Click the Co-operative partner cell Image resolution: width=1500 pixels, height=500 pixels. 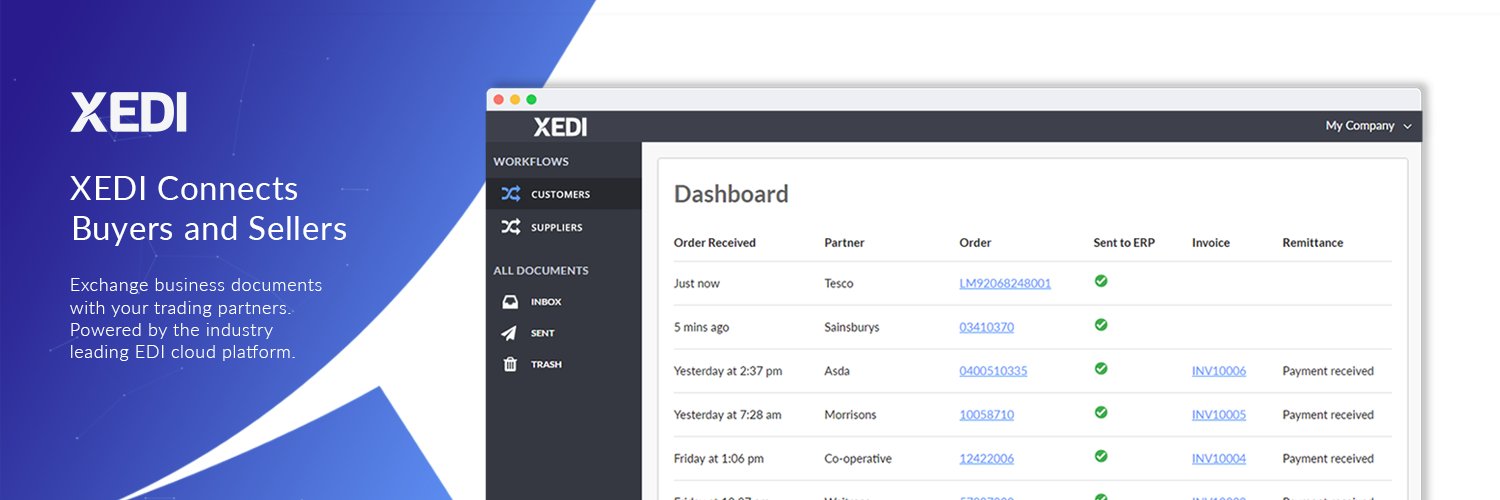tap(858, 459)
